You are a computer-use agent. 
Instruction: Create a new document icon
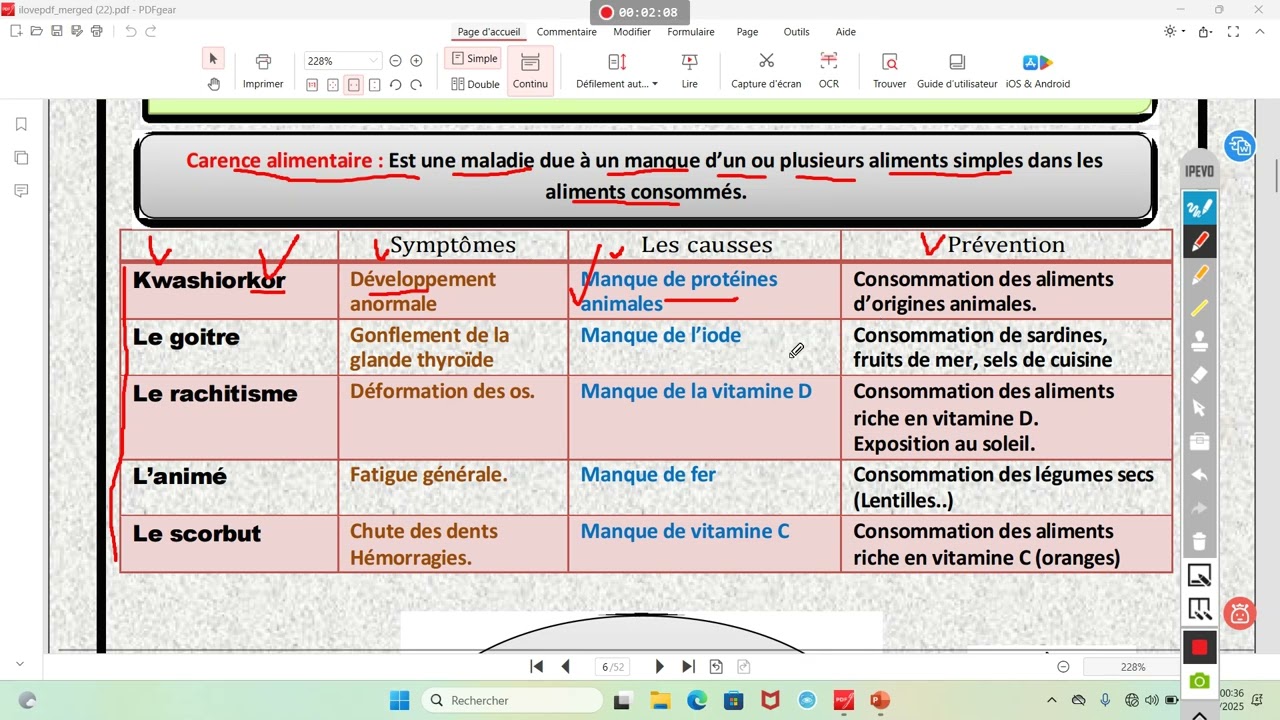pos(16,31)
